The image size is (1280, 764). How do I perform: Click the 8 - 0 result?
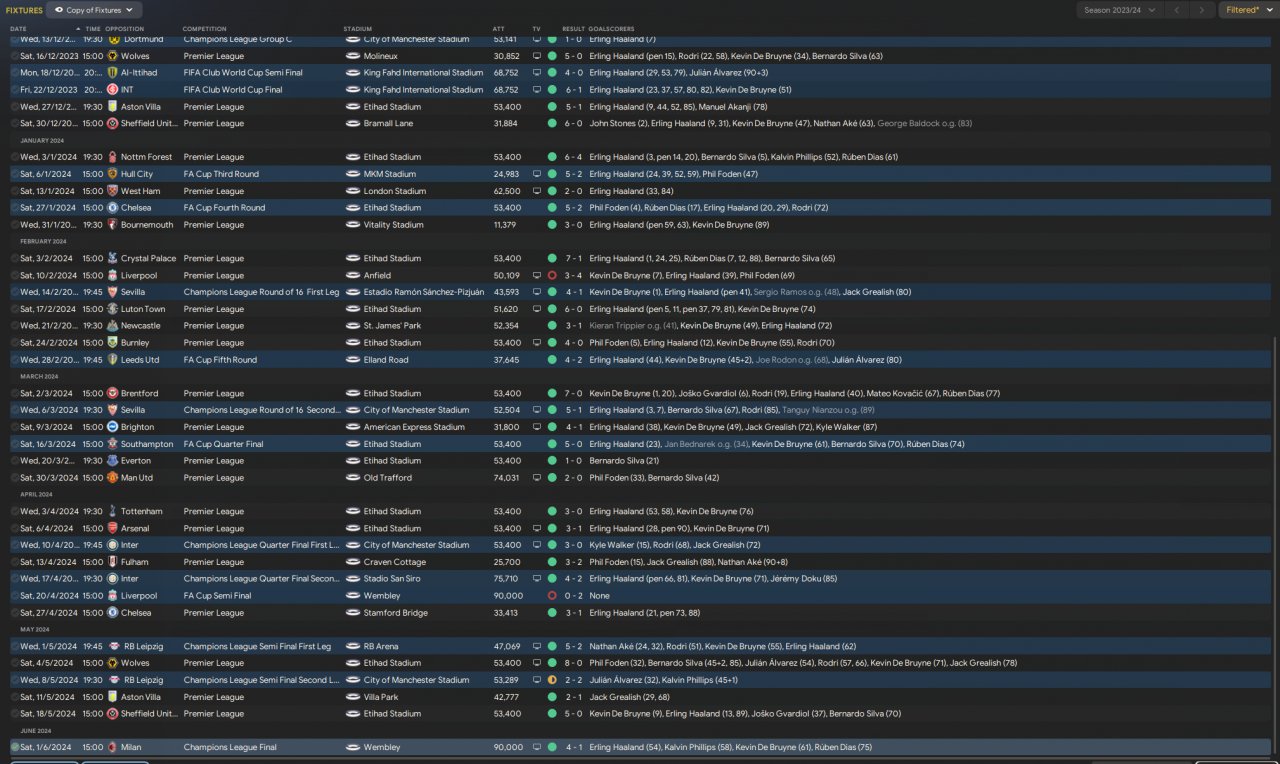tap(573, 663)
